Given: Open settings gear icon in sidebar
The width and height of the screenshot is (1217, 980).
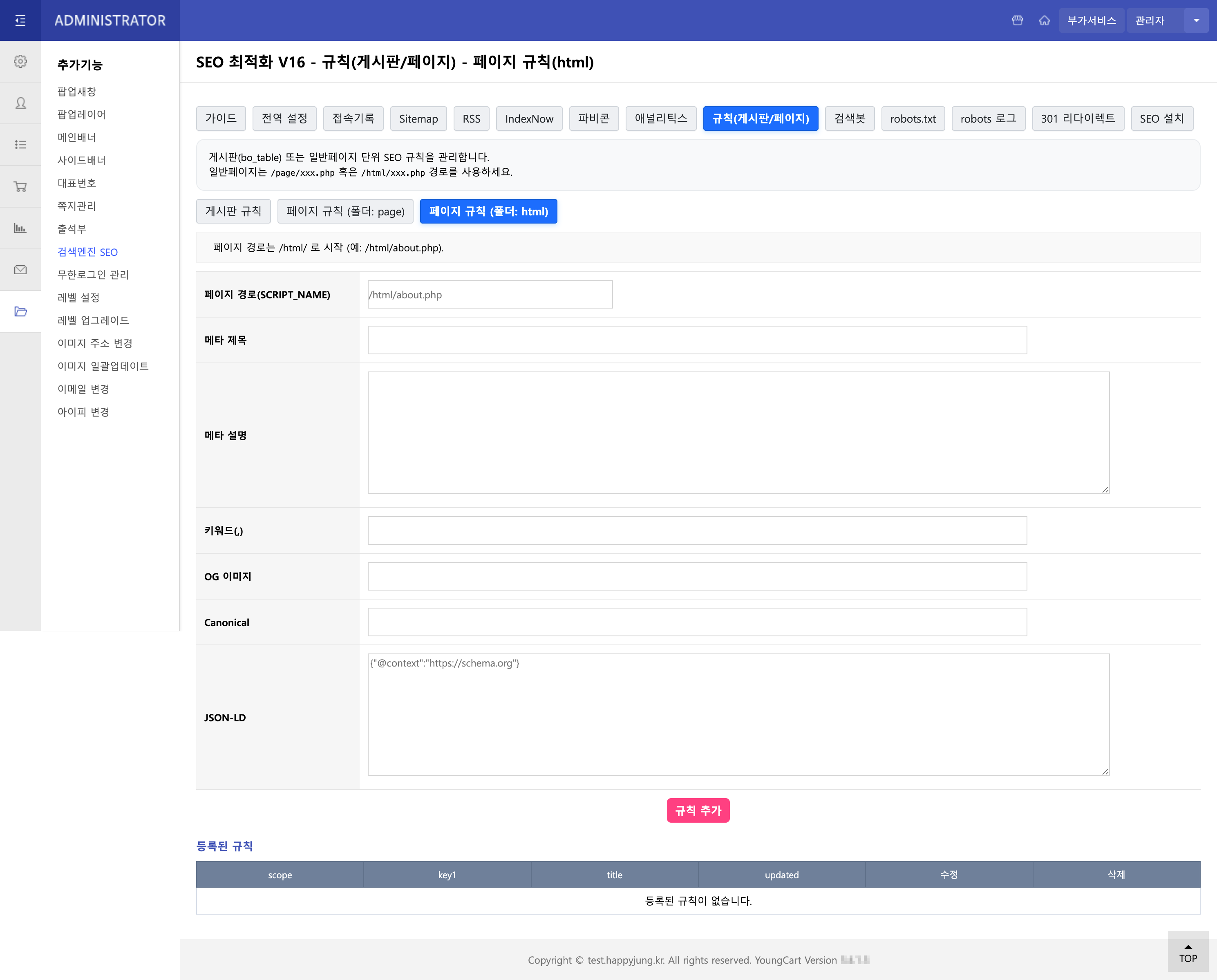Looking at the screenshot, I should (20, 62).
